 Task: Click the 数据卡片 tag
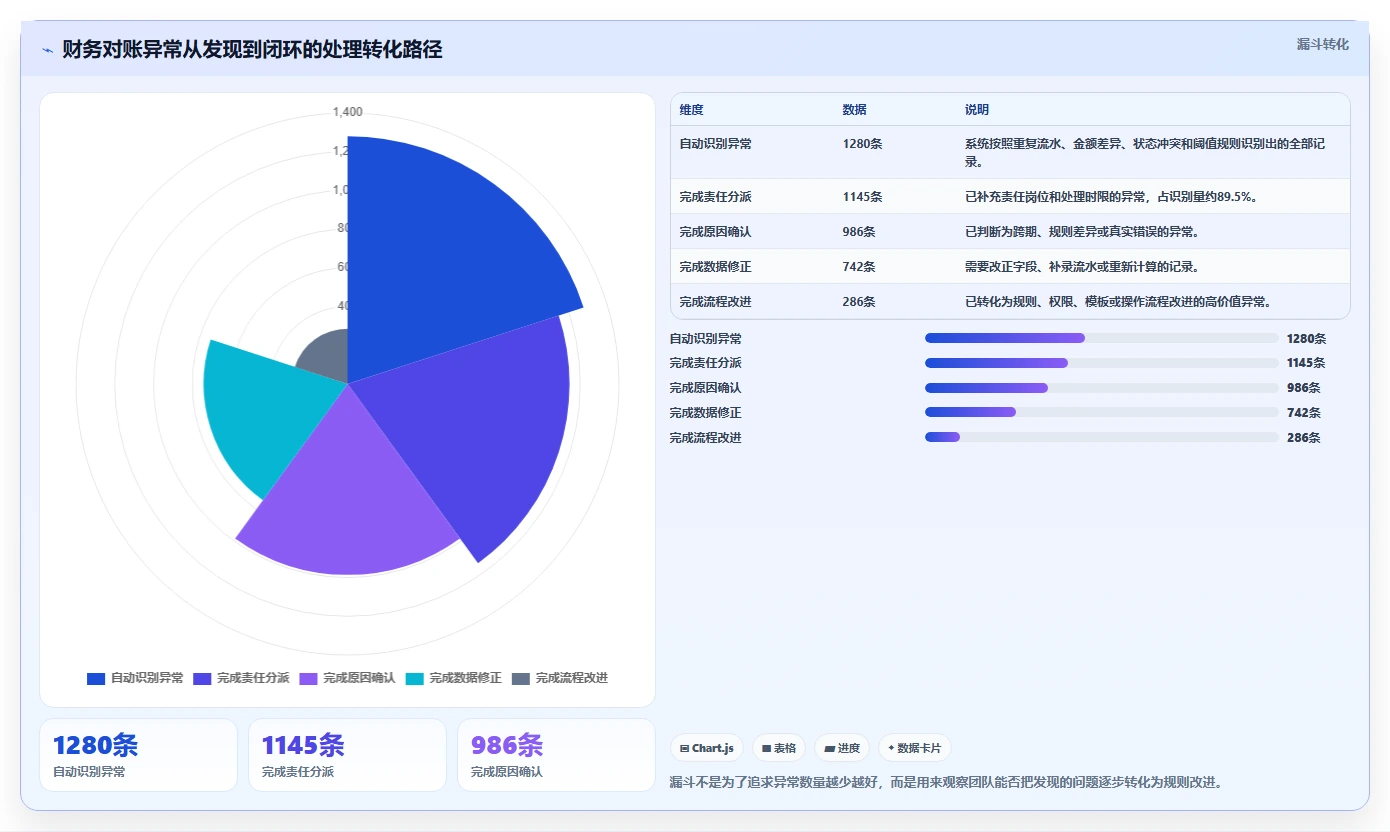point(914,748)
